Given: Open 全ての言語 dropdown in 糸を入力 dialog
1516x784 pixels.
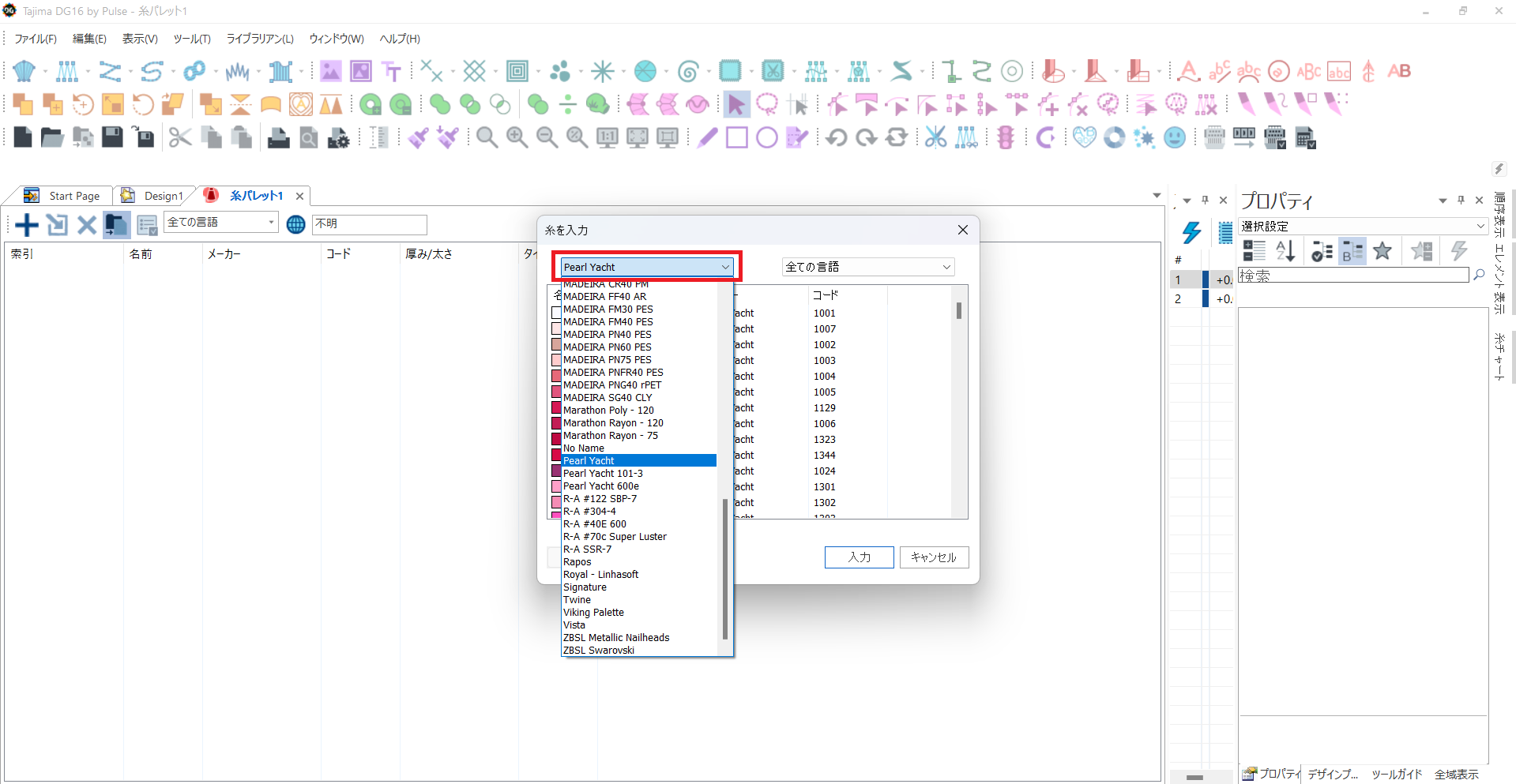Looking at the screenshot, I should 868,267.
